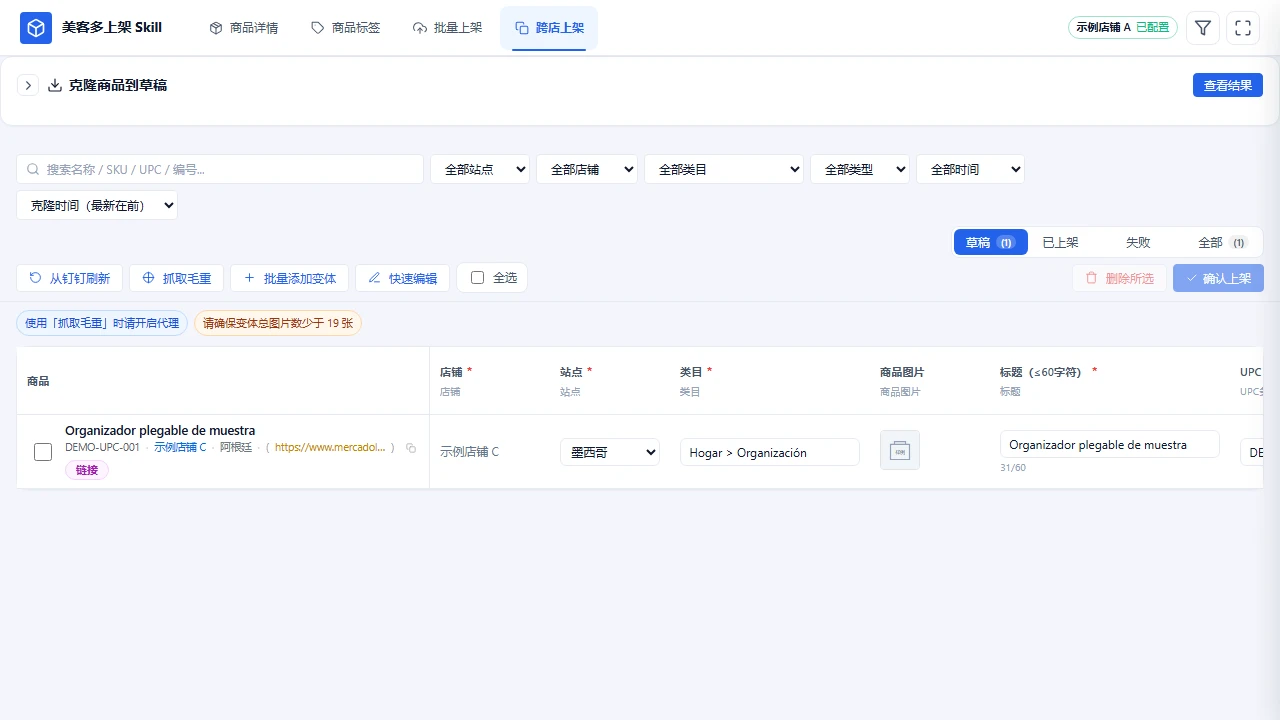
Task: Open the 克隆时间（最新在前）sort dropdown
Action: [97, 205]
